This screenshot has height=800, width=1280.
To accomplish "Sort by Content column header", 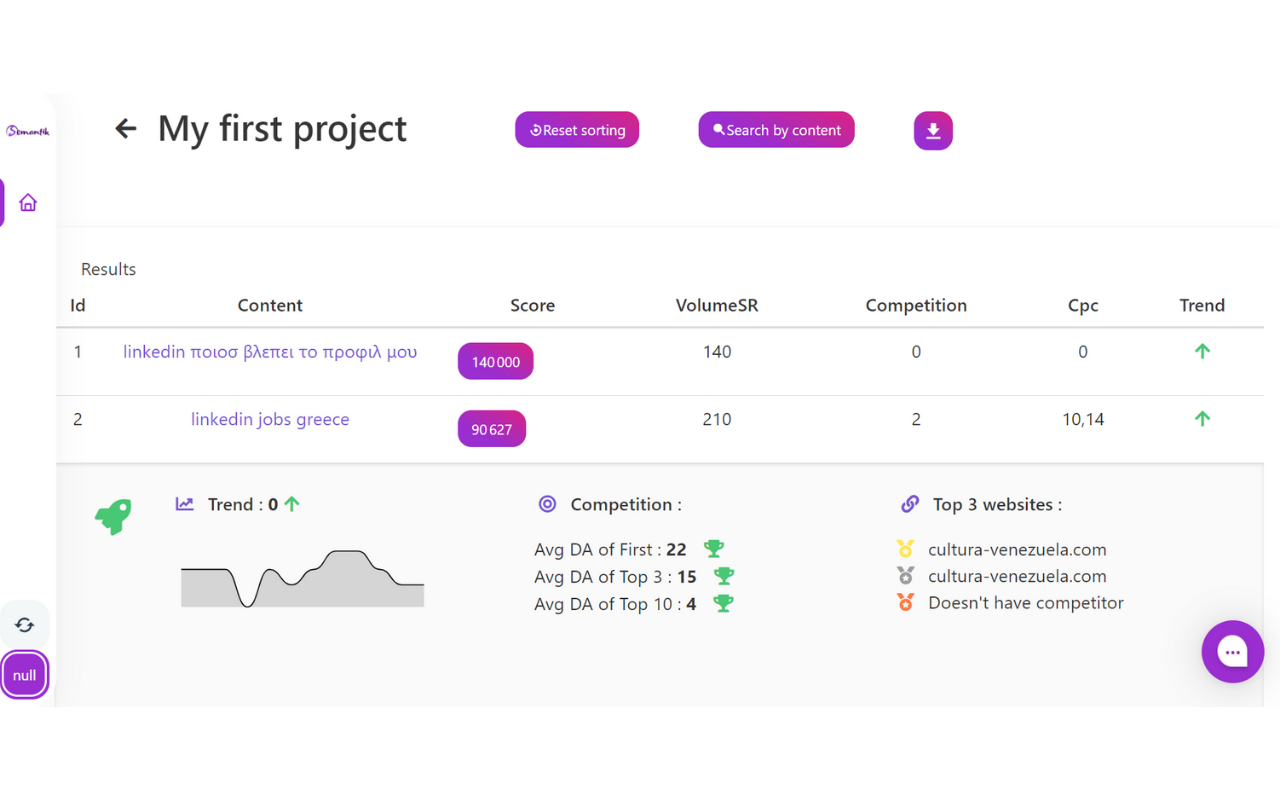I will tap(270, 306).
